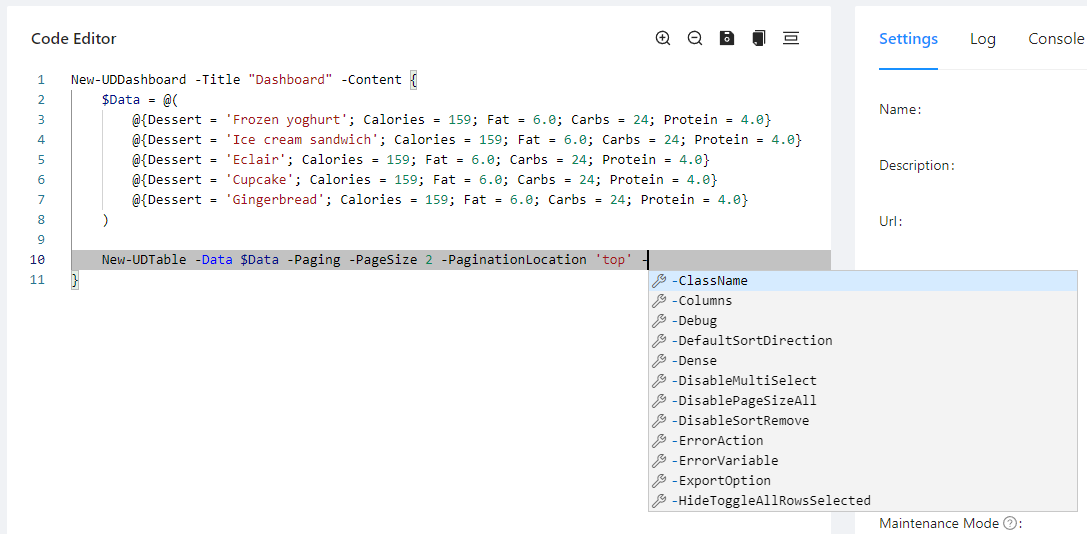Screen dimensions: 1087x534
Task: Zoom out the code editor
Action: pyautogui.click(x=695, y=38)
